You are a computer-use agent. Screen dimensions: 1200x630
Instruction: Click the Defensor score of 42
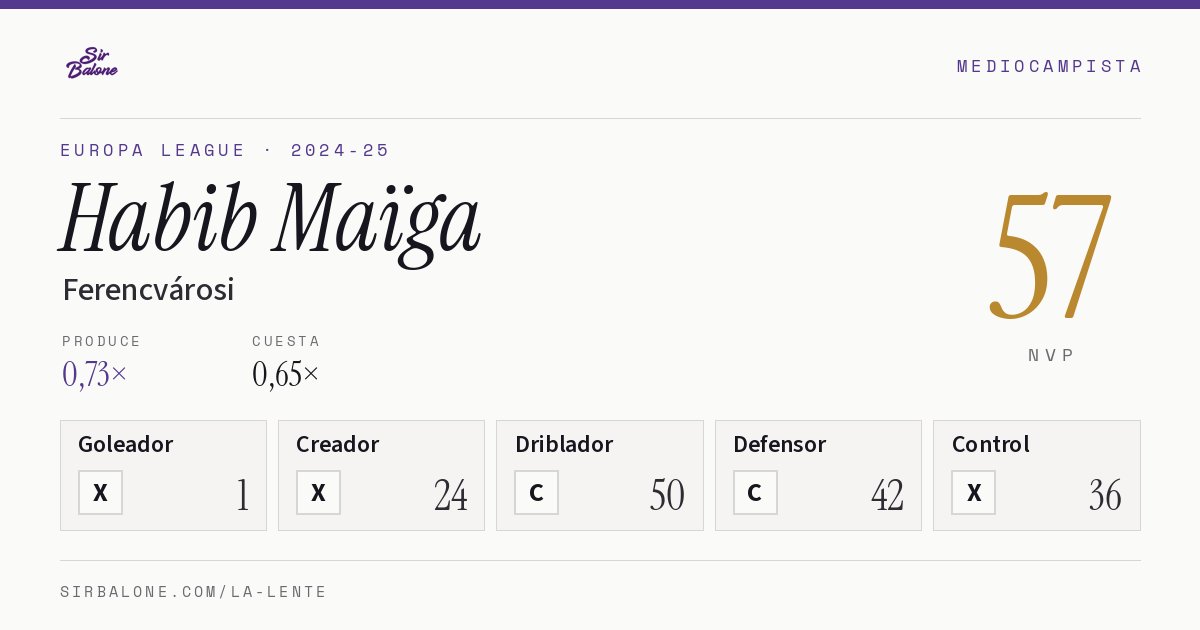[887, 495]
